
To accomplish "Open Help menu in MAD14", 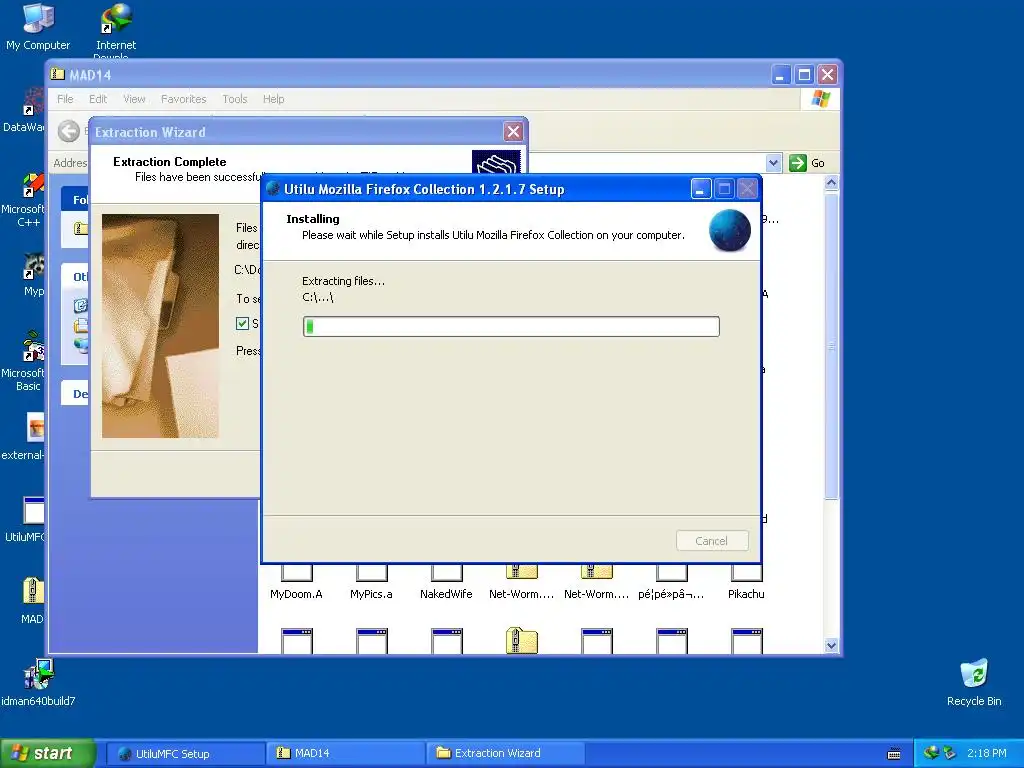I will (274, 99).
